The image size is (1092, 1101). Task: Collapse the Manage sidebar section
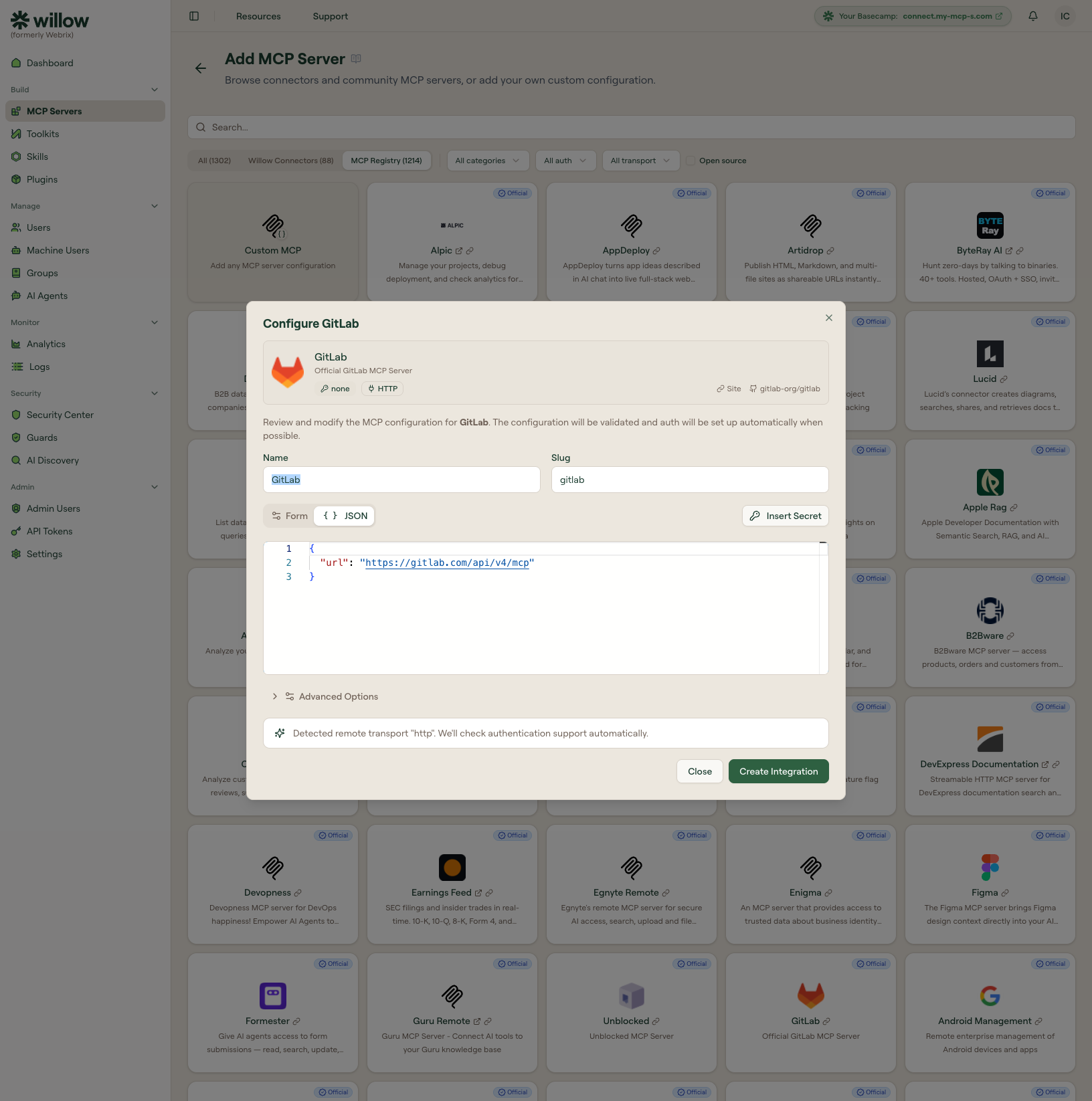[x=155, y=206]
